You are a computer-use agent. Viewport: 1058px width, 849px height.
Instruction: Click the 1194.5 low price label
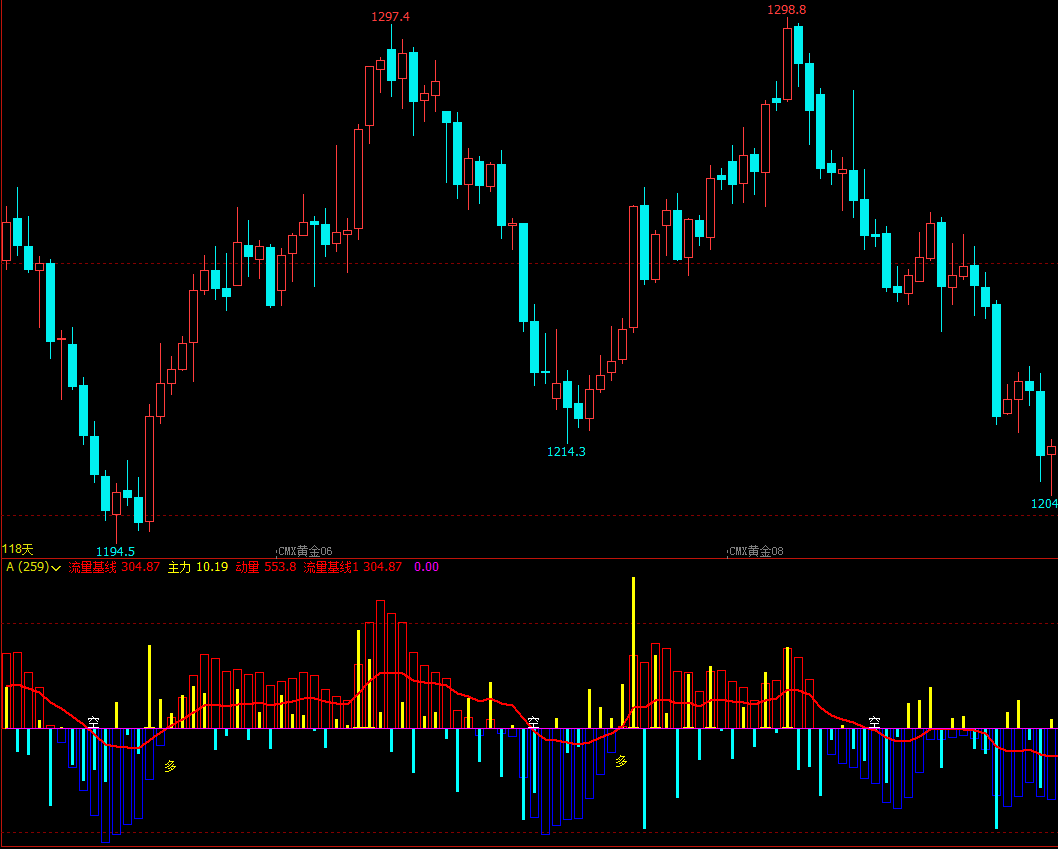115,551
